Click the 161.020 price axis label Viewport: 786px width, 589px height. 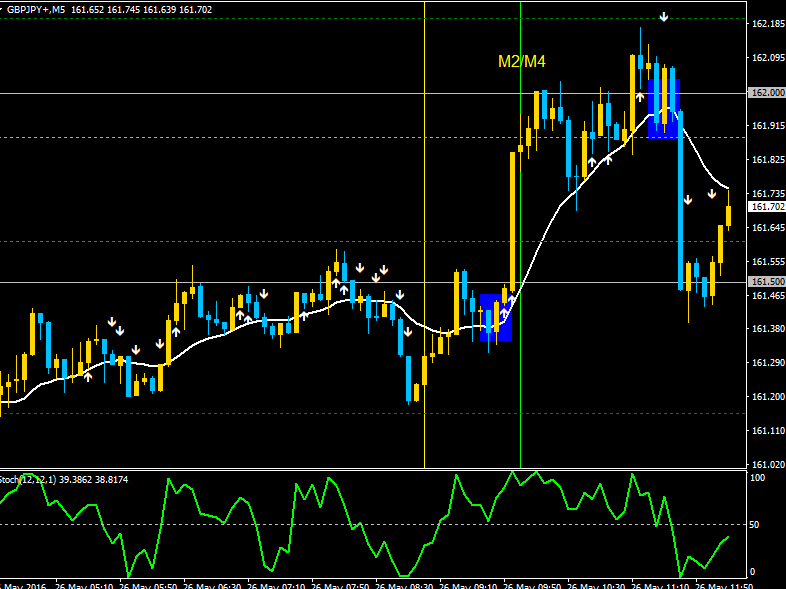pyautogui.click(x=768, y=465)
